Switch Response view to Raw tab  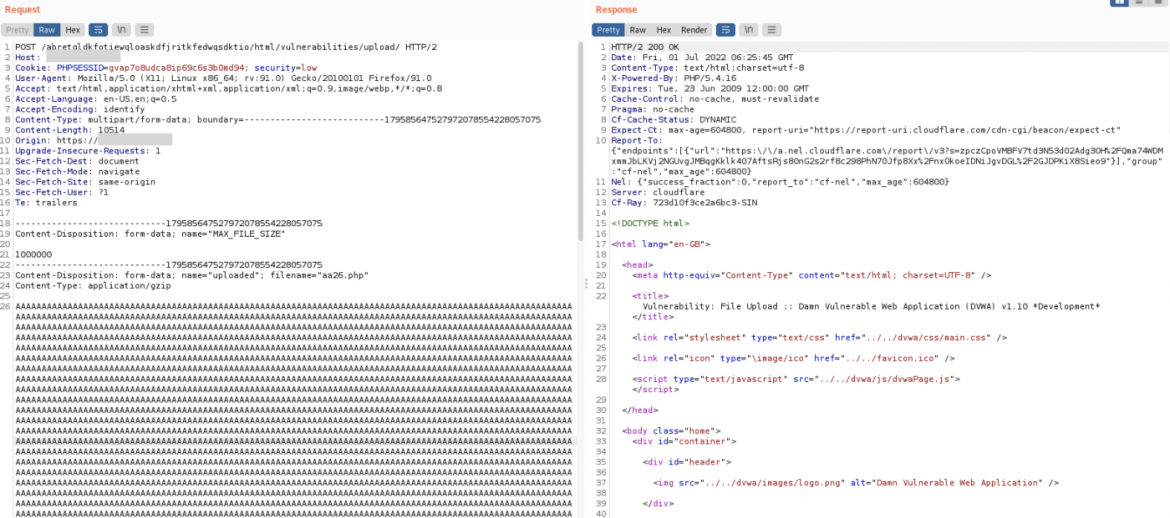coord(638,30)
